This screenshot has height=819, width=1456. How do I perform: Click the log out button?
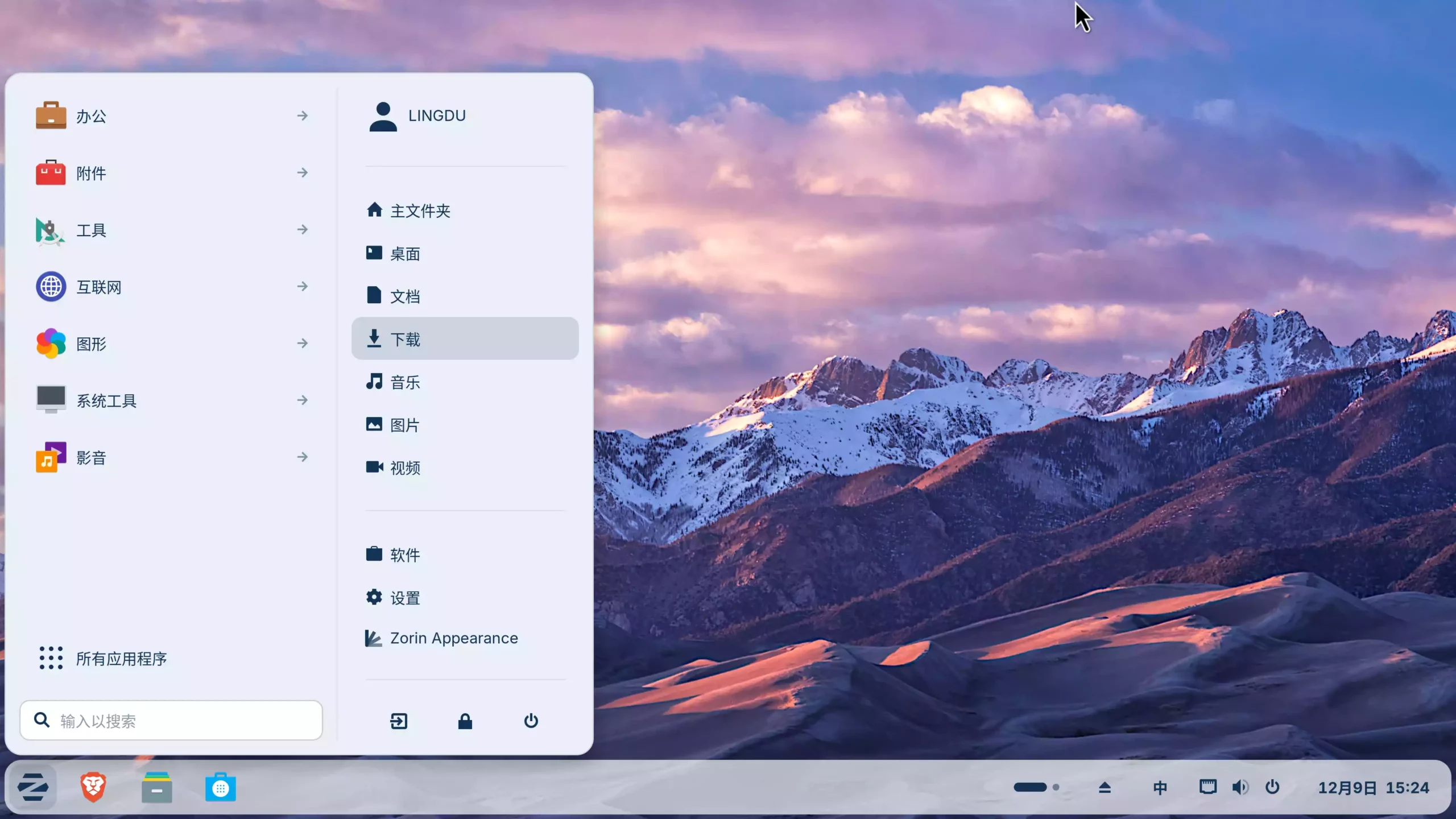pyautogui.click(x=399, y=721)
